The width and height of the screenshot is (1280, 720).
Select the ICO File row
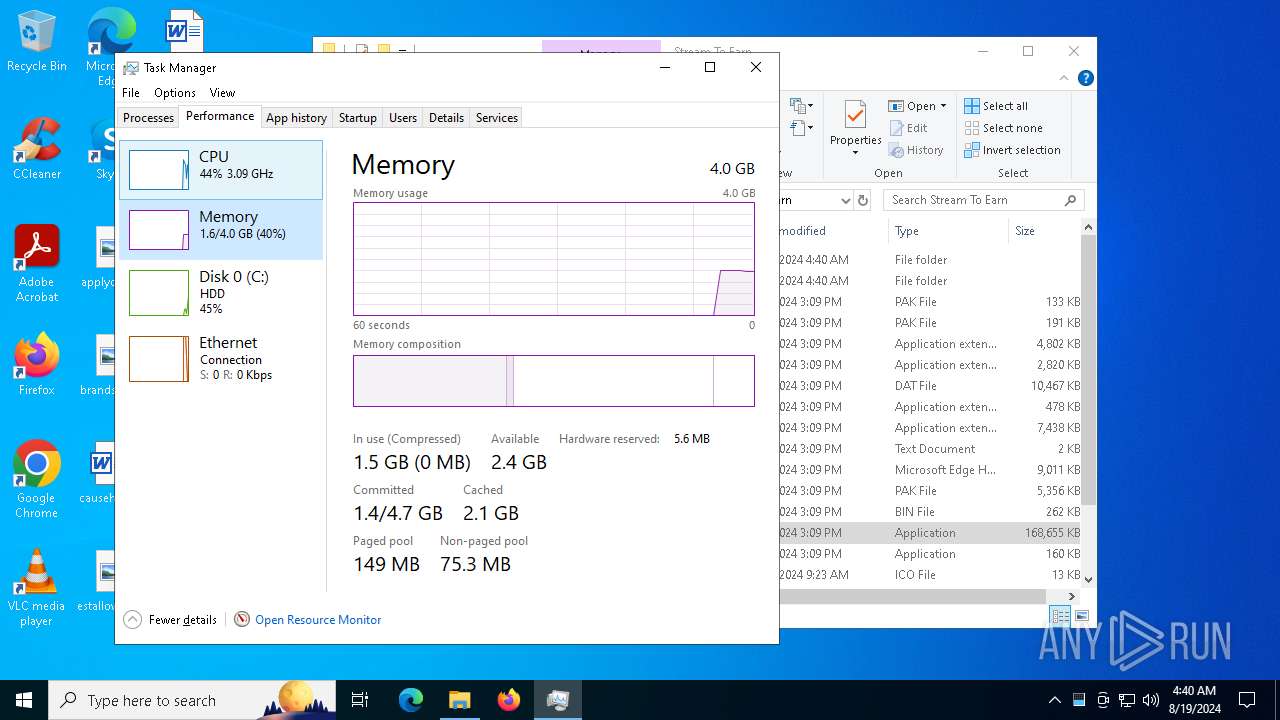930,575
